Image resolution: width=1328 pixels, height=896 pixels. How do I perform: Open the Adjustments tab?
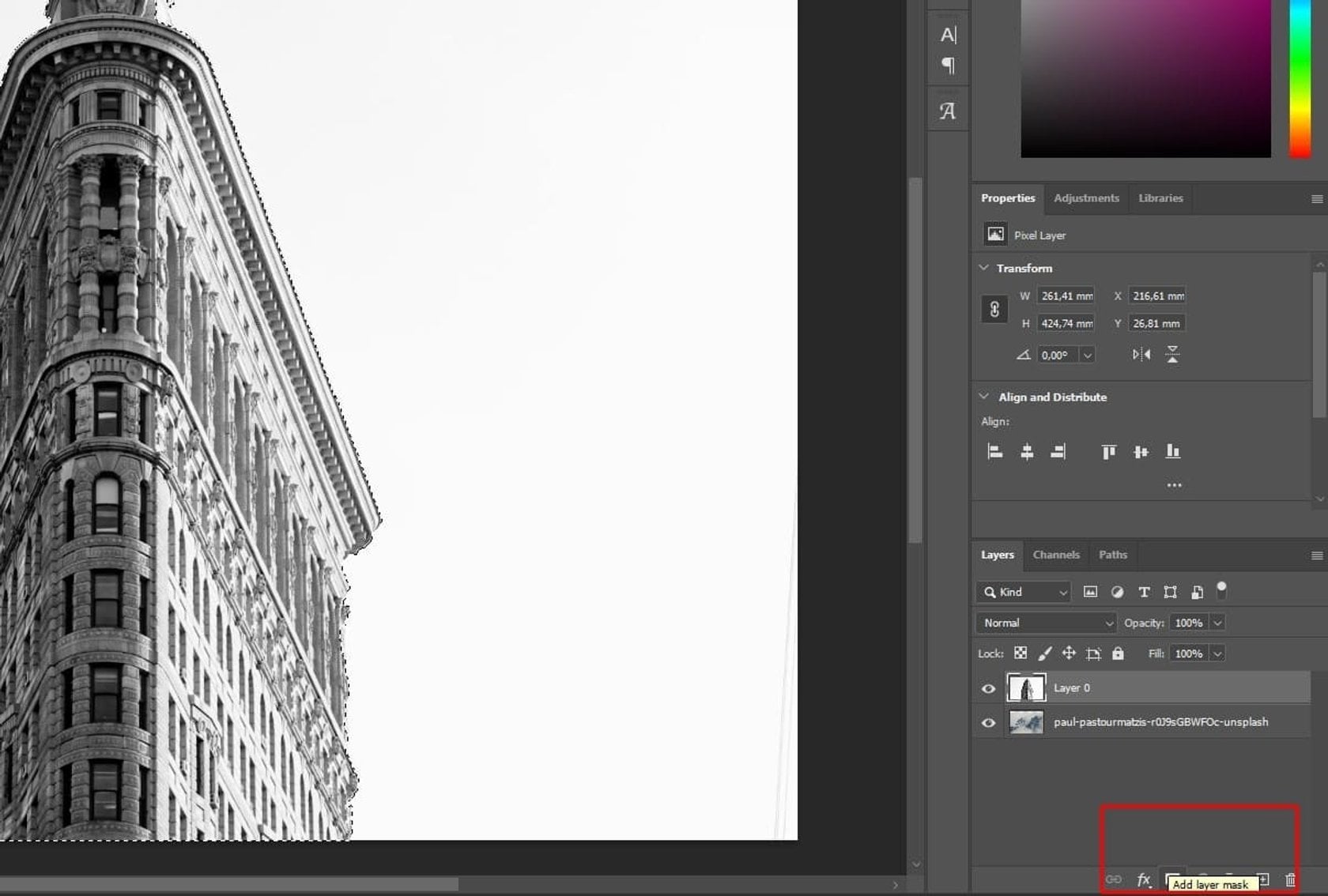click(1086, 198)
